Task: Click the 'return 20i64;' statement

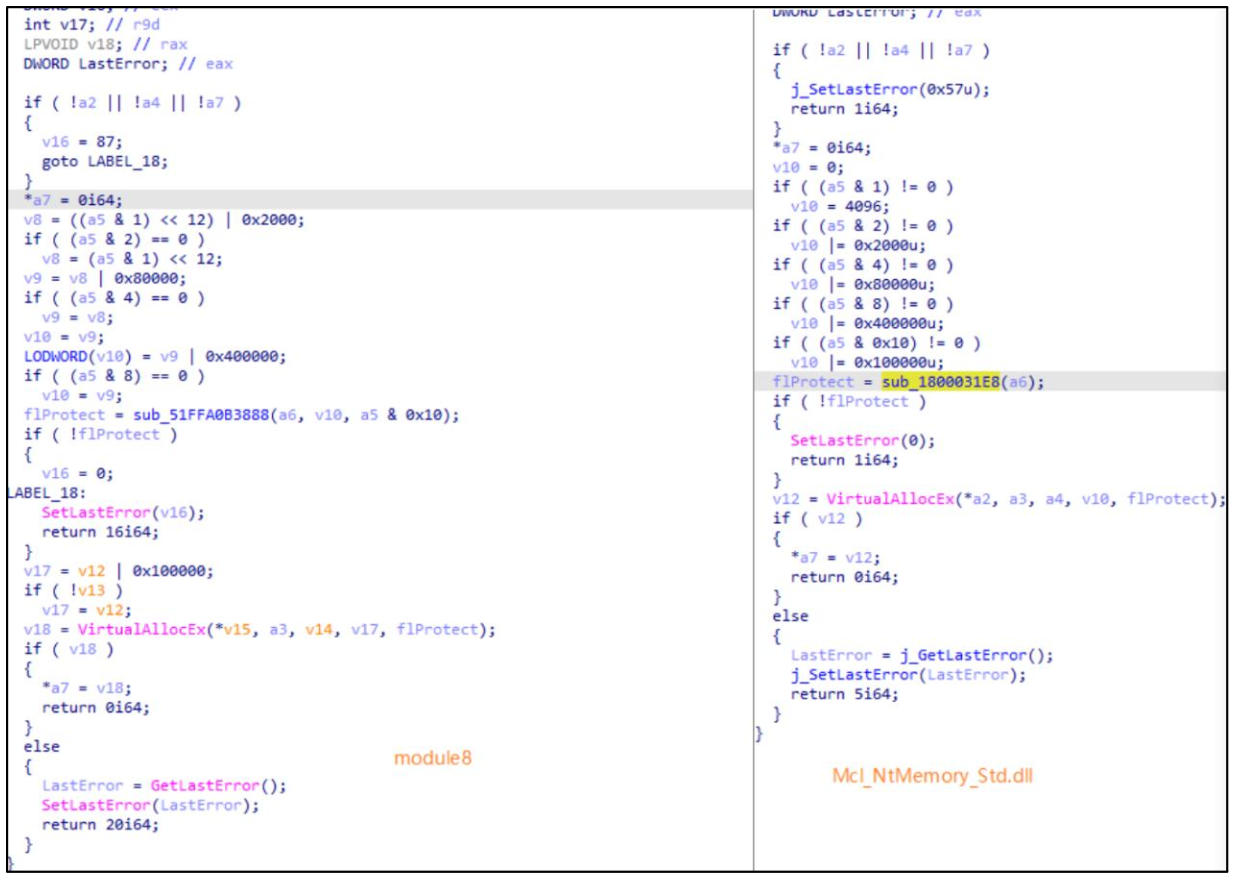Action: click(98, 825)
